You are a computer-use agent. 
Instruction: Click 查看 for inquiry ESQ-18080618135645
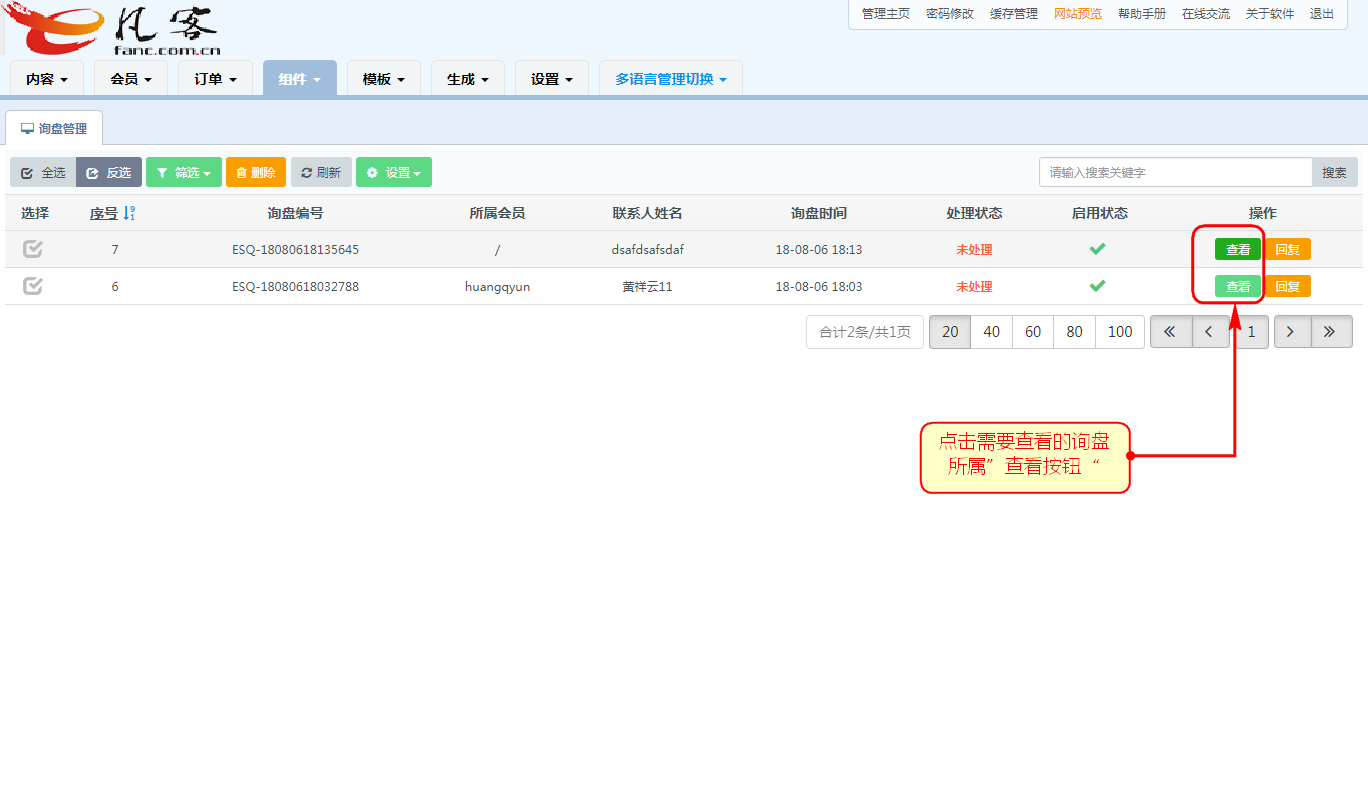coord(1238,250)
